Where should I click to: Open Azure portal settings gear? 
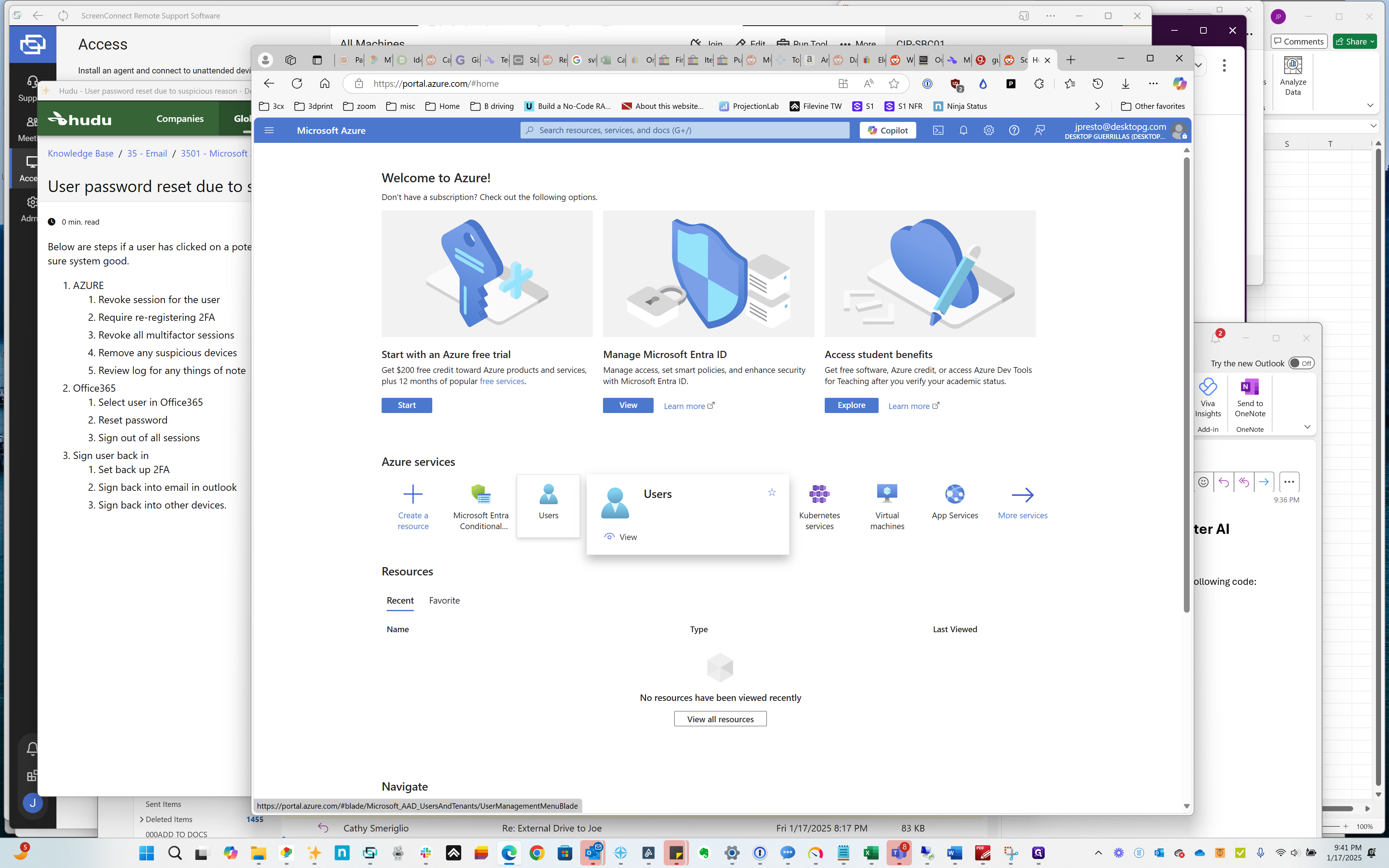point(988,130)
